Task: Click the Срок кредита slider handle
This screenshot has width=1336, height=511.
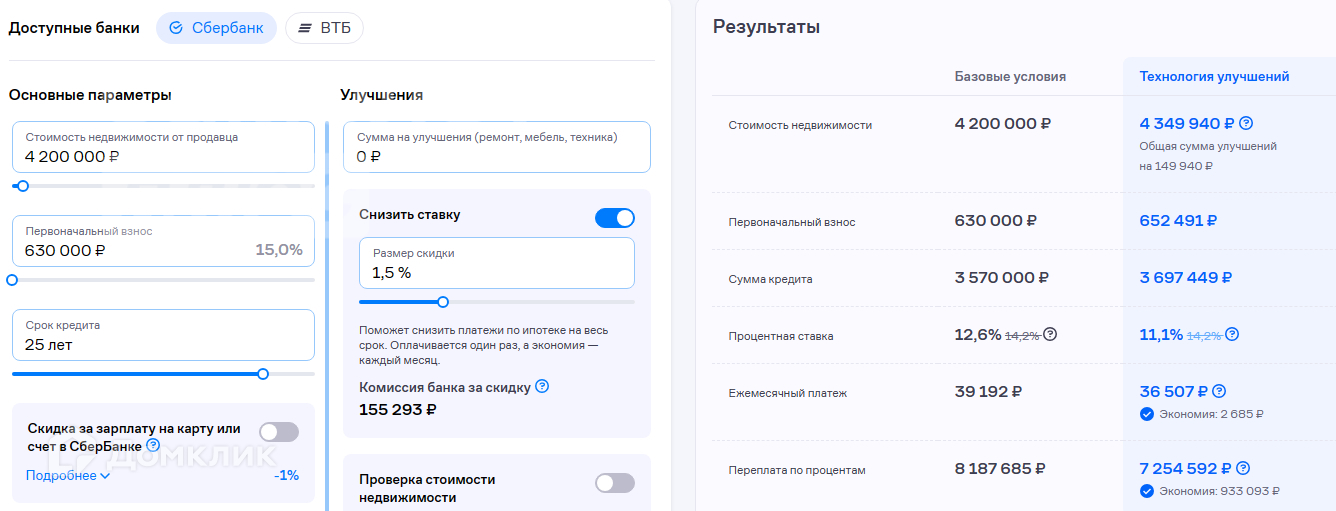Action: pyautogui.click(x=263, y=374)
